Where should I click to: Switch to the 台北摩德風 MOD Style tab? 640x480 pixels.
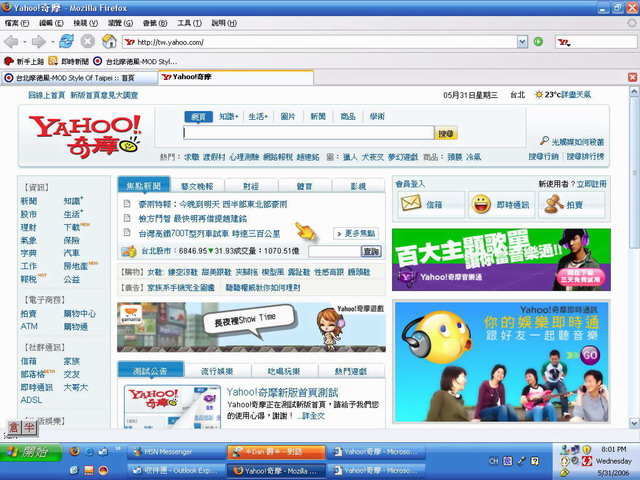[75, 76]
